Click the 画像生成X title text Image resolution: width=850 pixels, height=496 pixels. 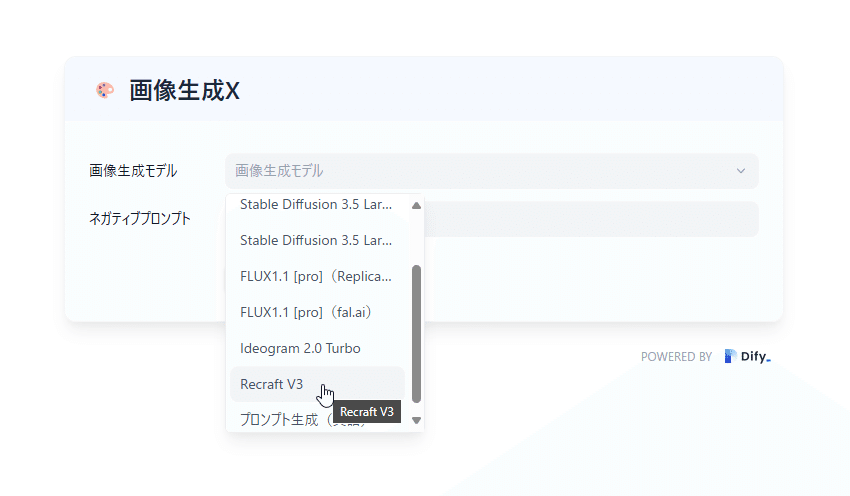184,90
